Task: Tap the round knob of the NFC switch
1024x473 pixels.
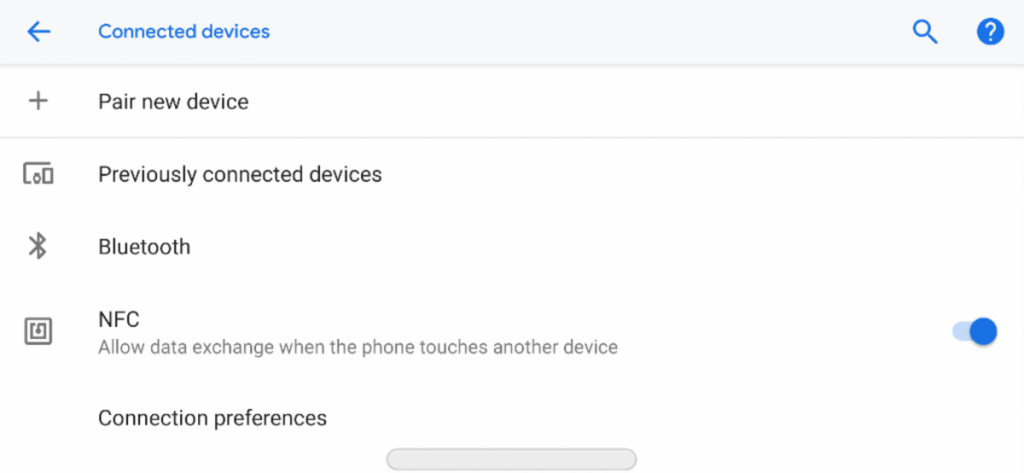Action: (984, 332)
